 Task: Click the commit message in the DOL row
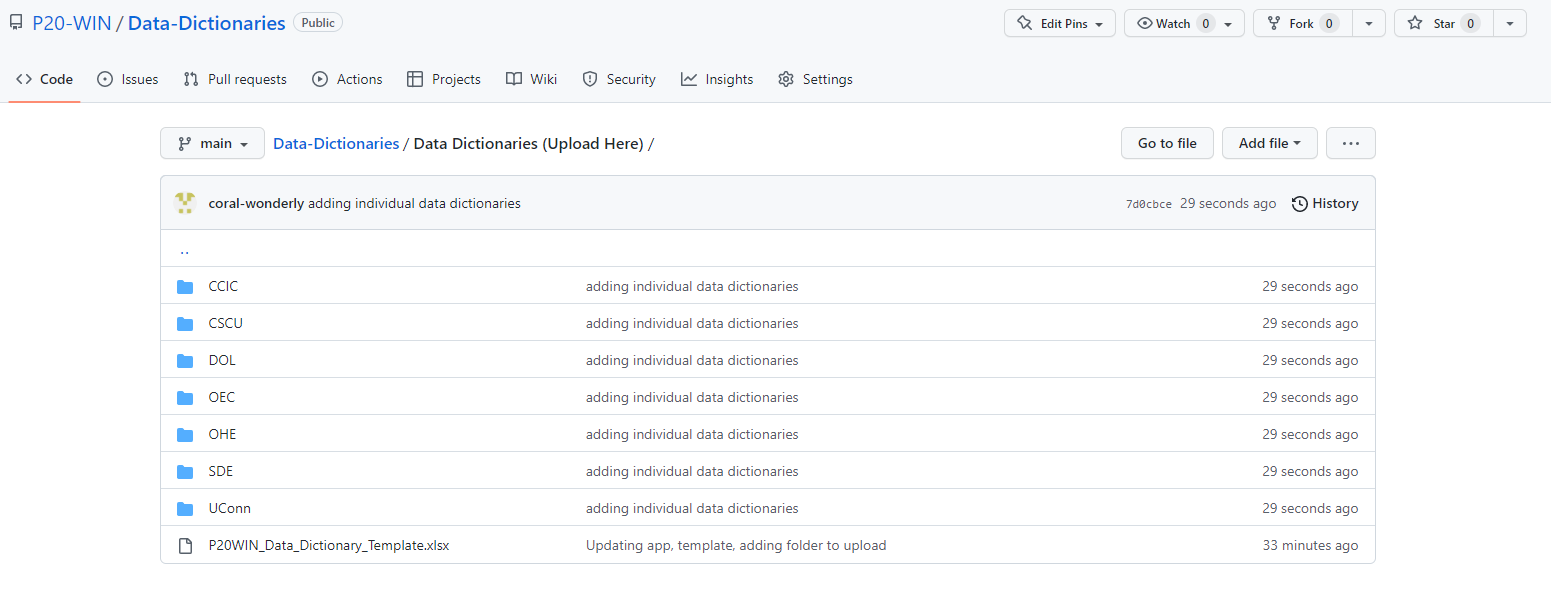692,360
